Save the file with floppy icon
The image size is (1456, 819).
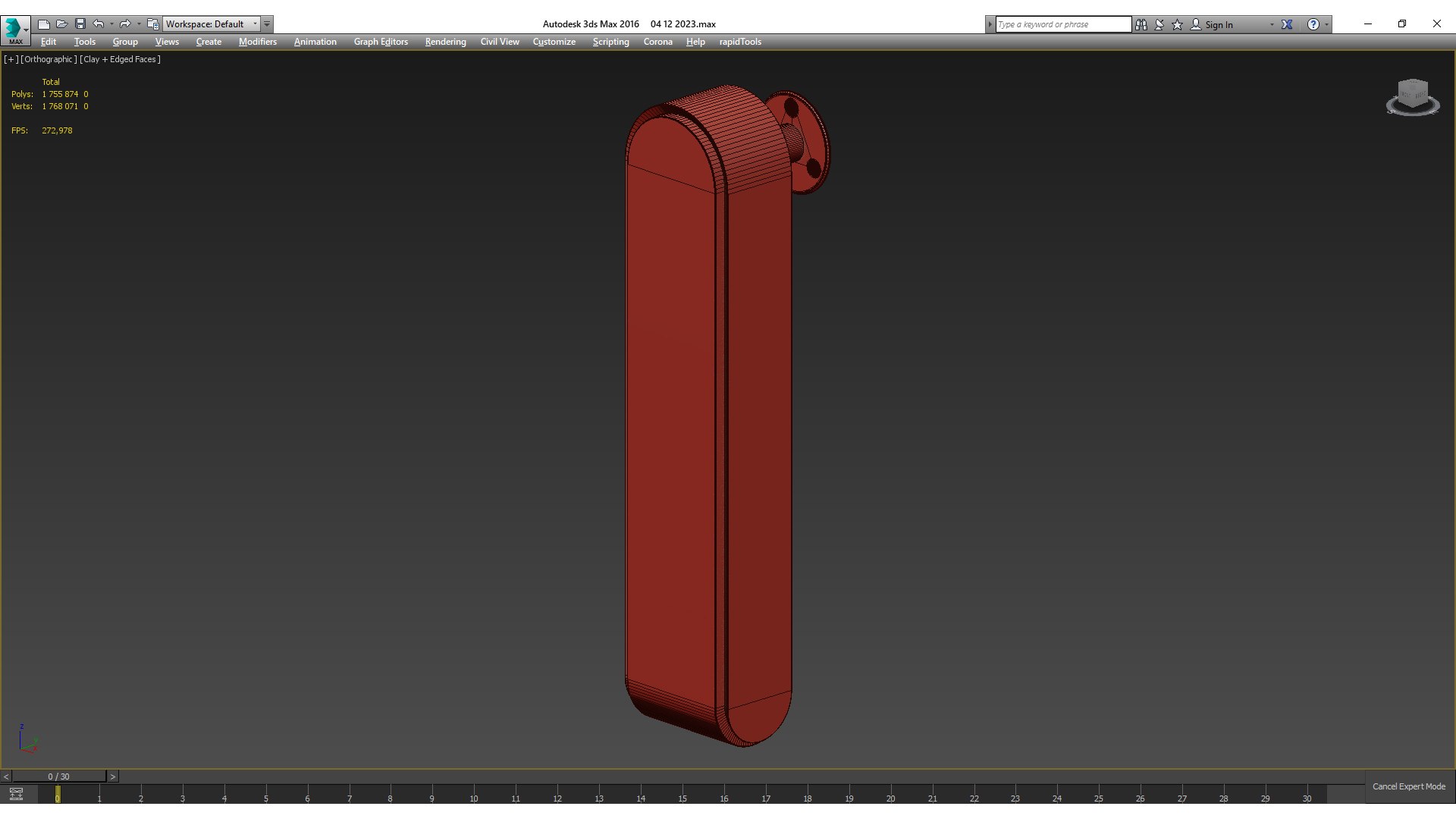tap(80, 24)
